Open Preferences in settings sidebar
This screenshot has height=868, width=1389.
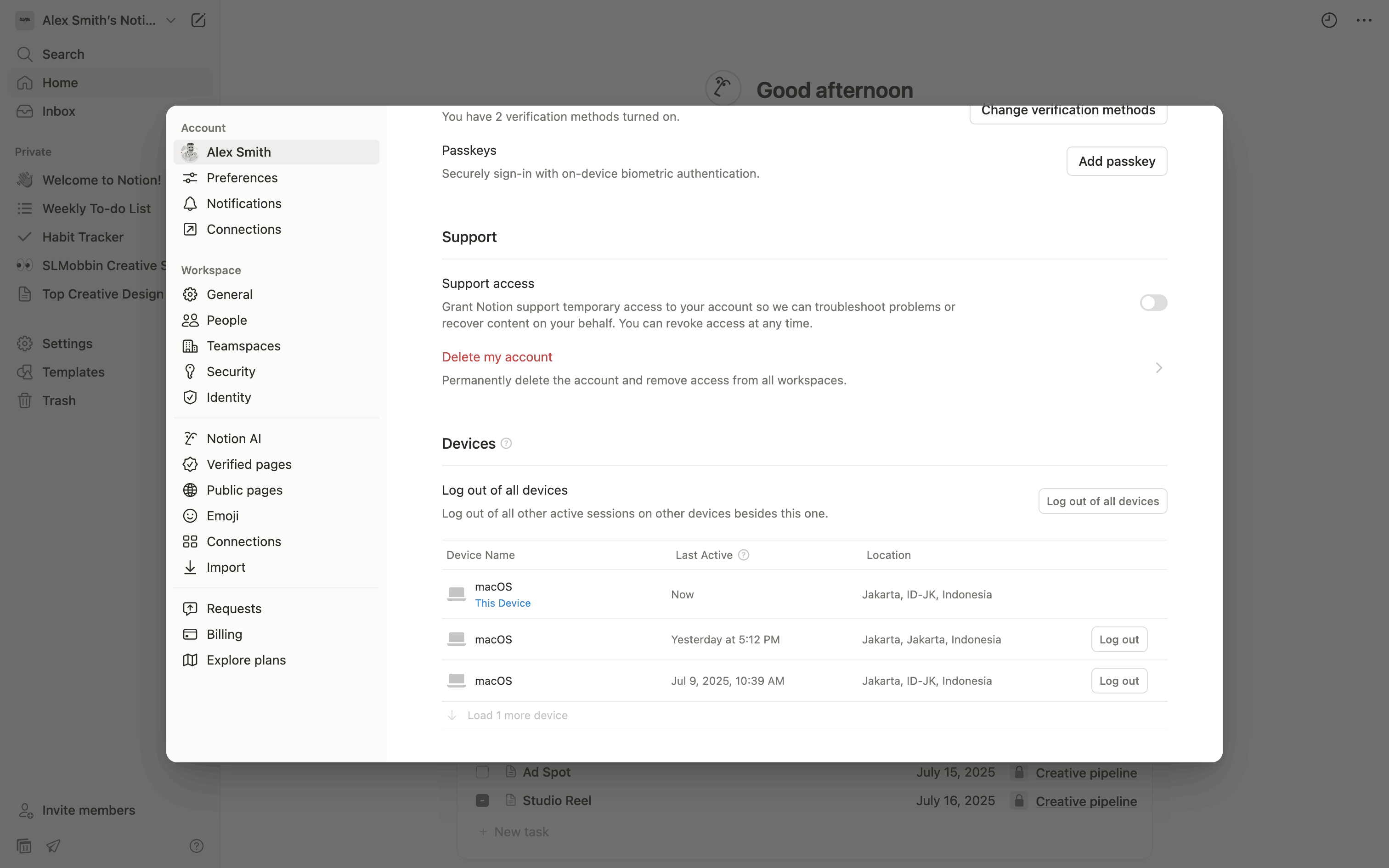242,178
